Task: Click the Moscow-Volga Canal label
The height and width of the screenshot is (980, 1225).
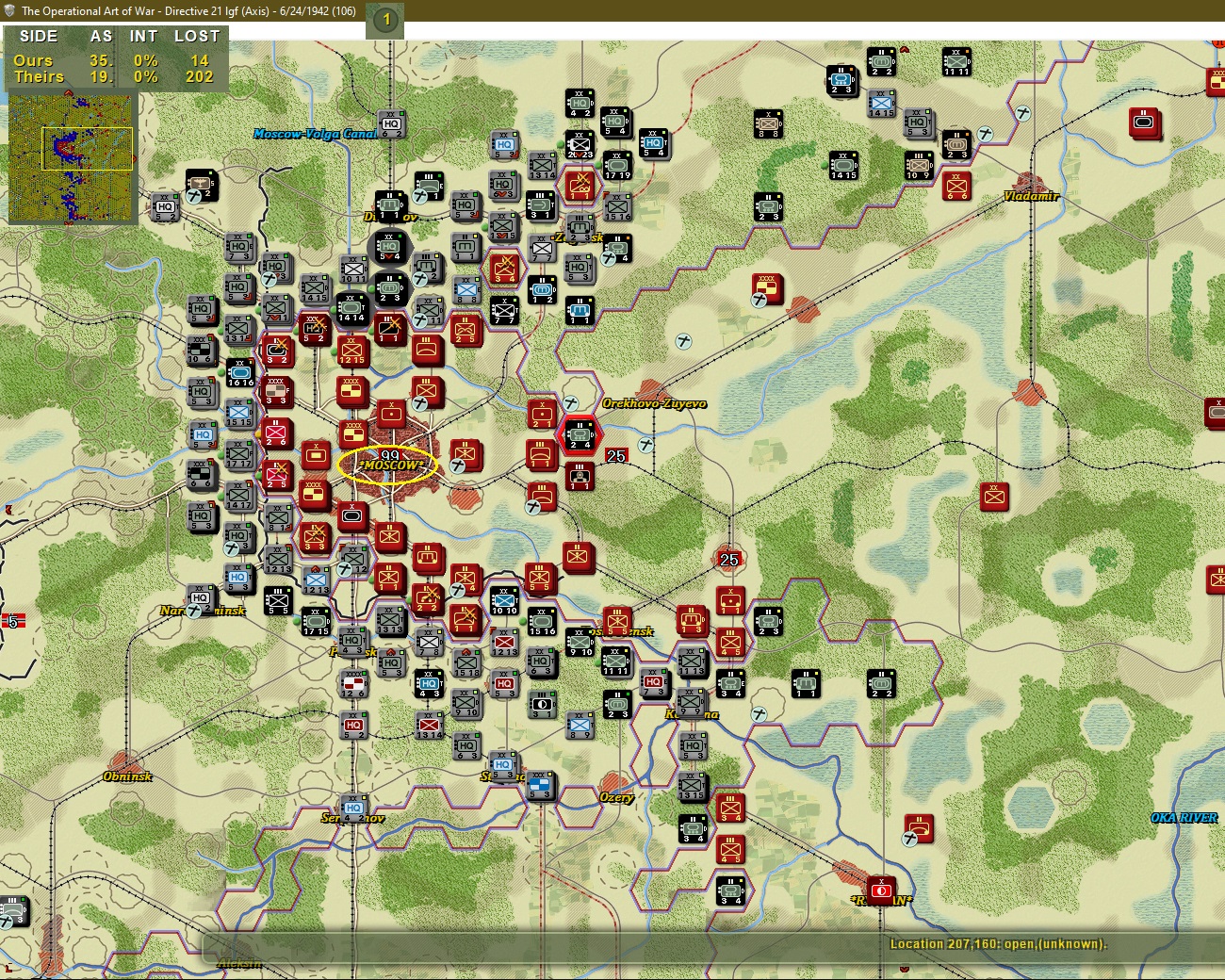Action: click(315, 134)
